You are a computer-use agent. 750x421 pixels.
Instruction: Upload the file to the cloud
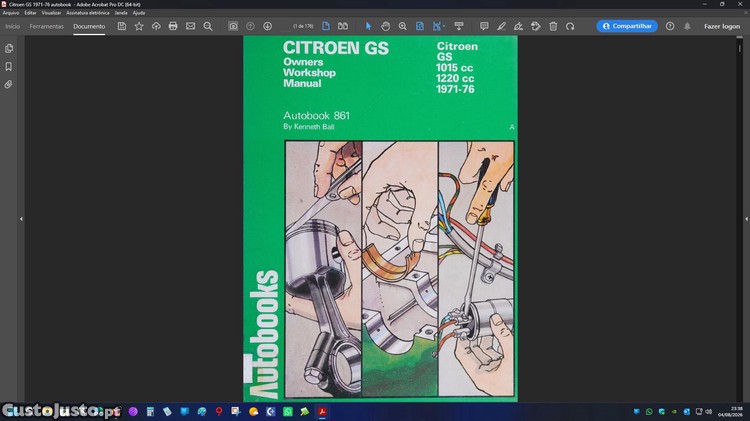(156, 26)
